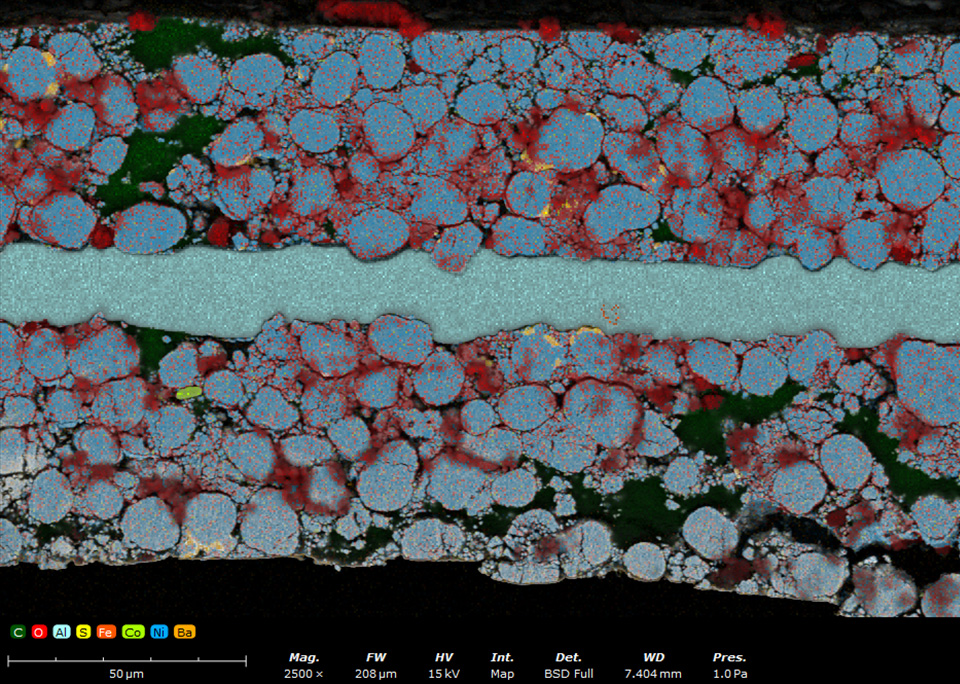
Task: Click the 1.0 Pa pressure value
Action: (729, 674)
